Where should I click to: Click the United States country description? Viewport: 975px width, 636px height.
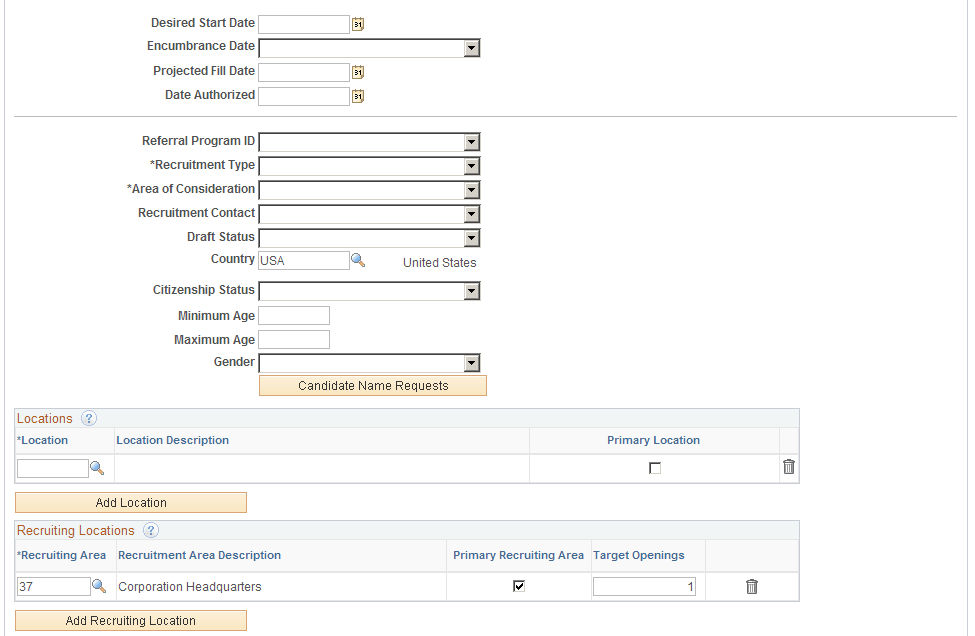tap(440, 263)
